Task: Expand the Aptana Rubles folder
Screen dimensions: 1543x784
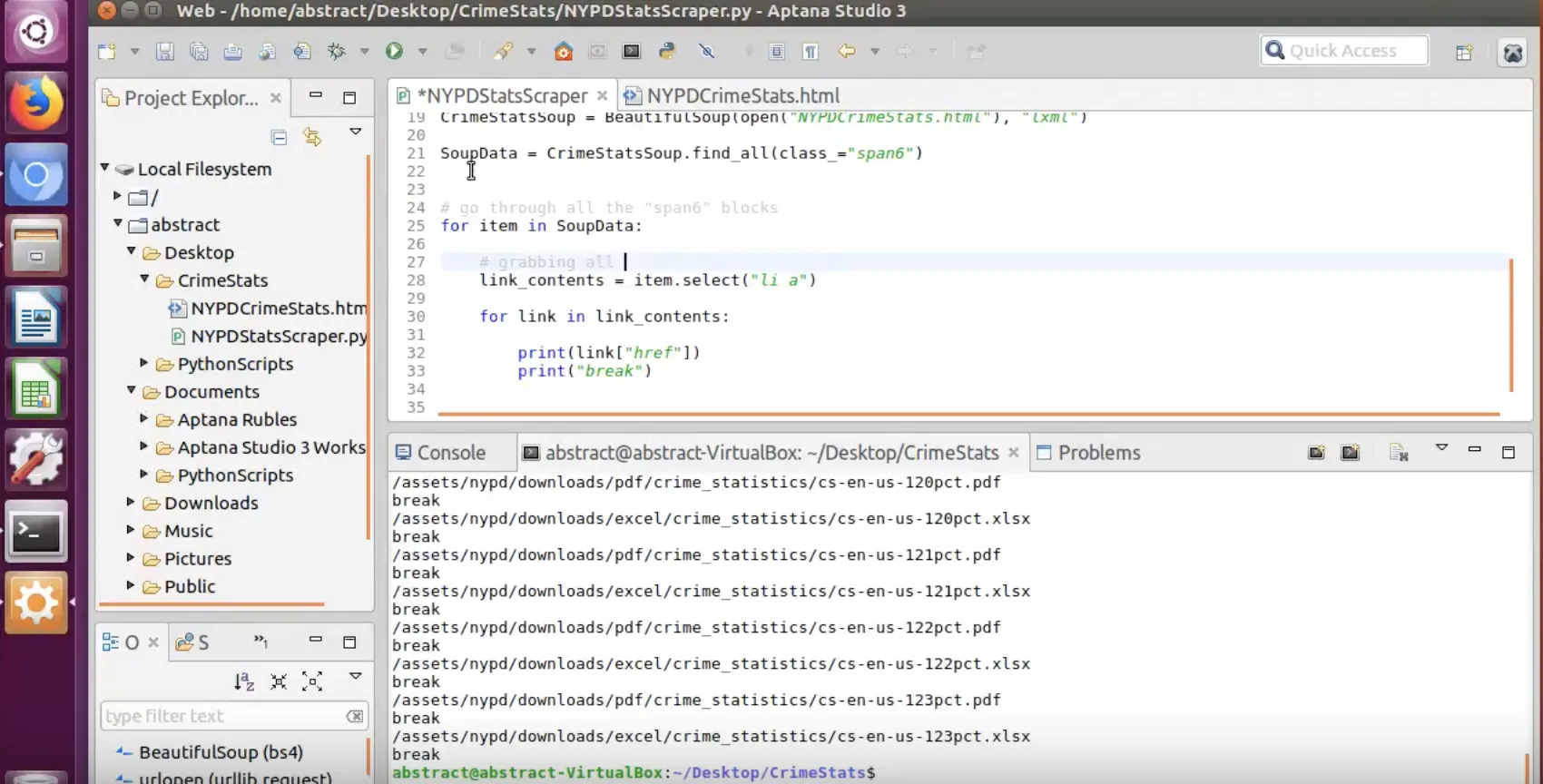Action: [x=143, y=419]
